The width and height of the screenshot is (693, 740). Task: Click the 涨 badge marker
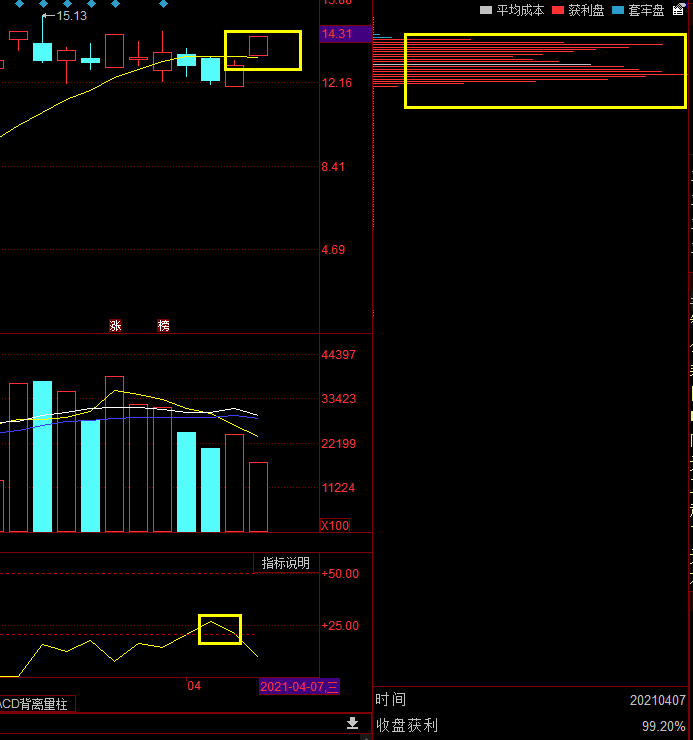tap(115, 325)
